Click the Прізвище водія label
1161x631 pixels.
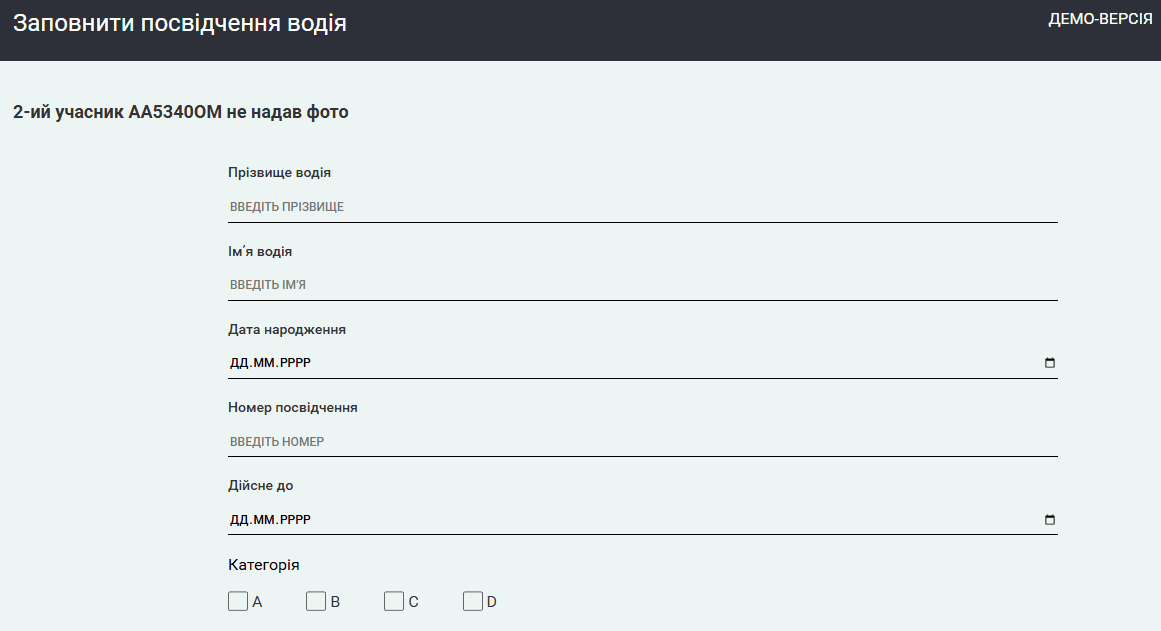pos(279,173)
